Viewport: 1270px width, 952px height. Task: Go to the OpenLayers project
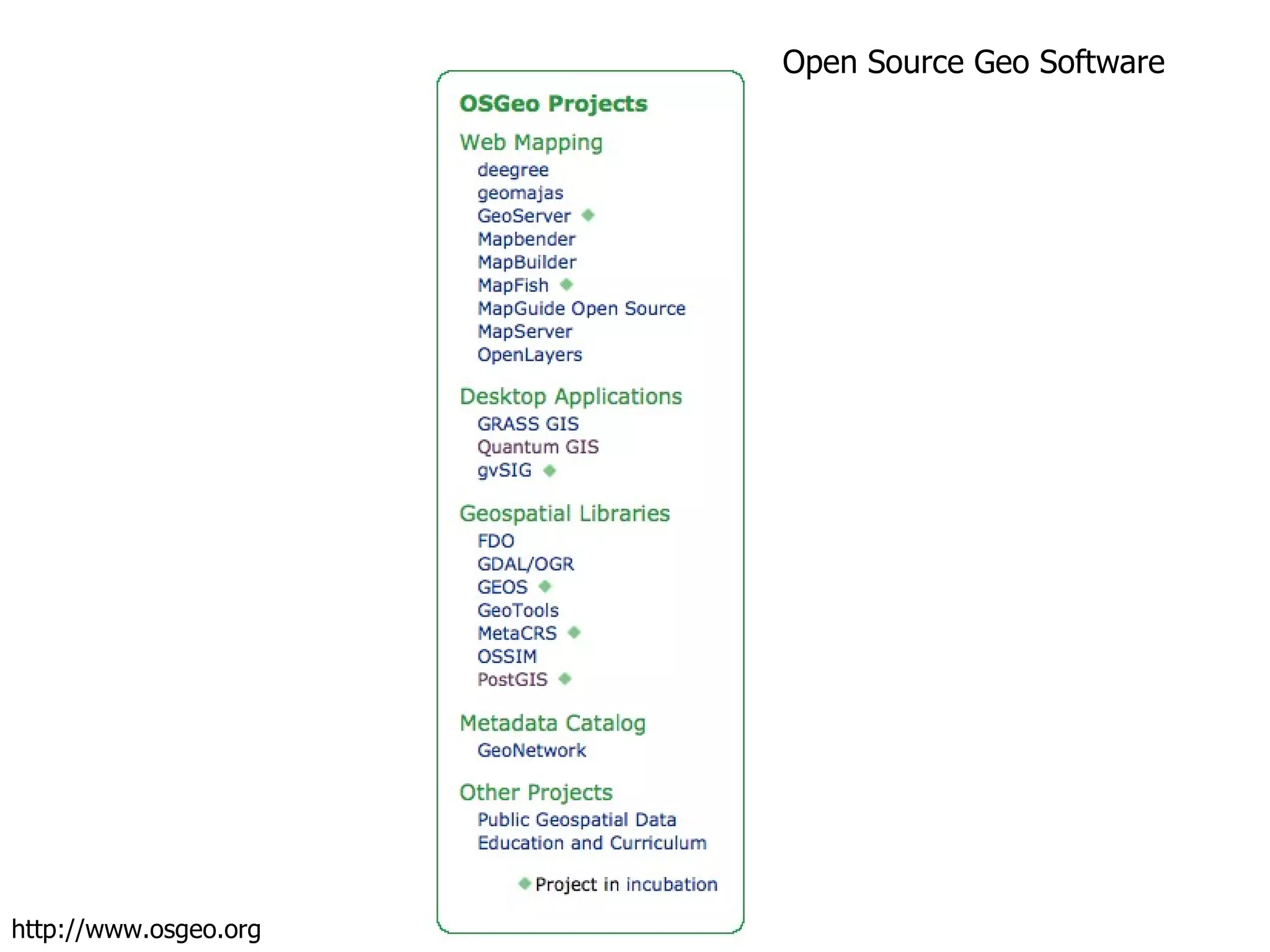pos(530,355)
